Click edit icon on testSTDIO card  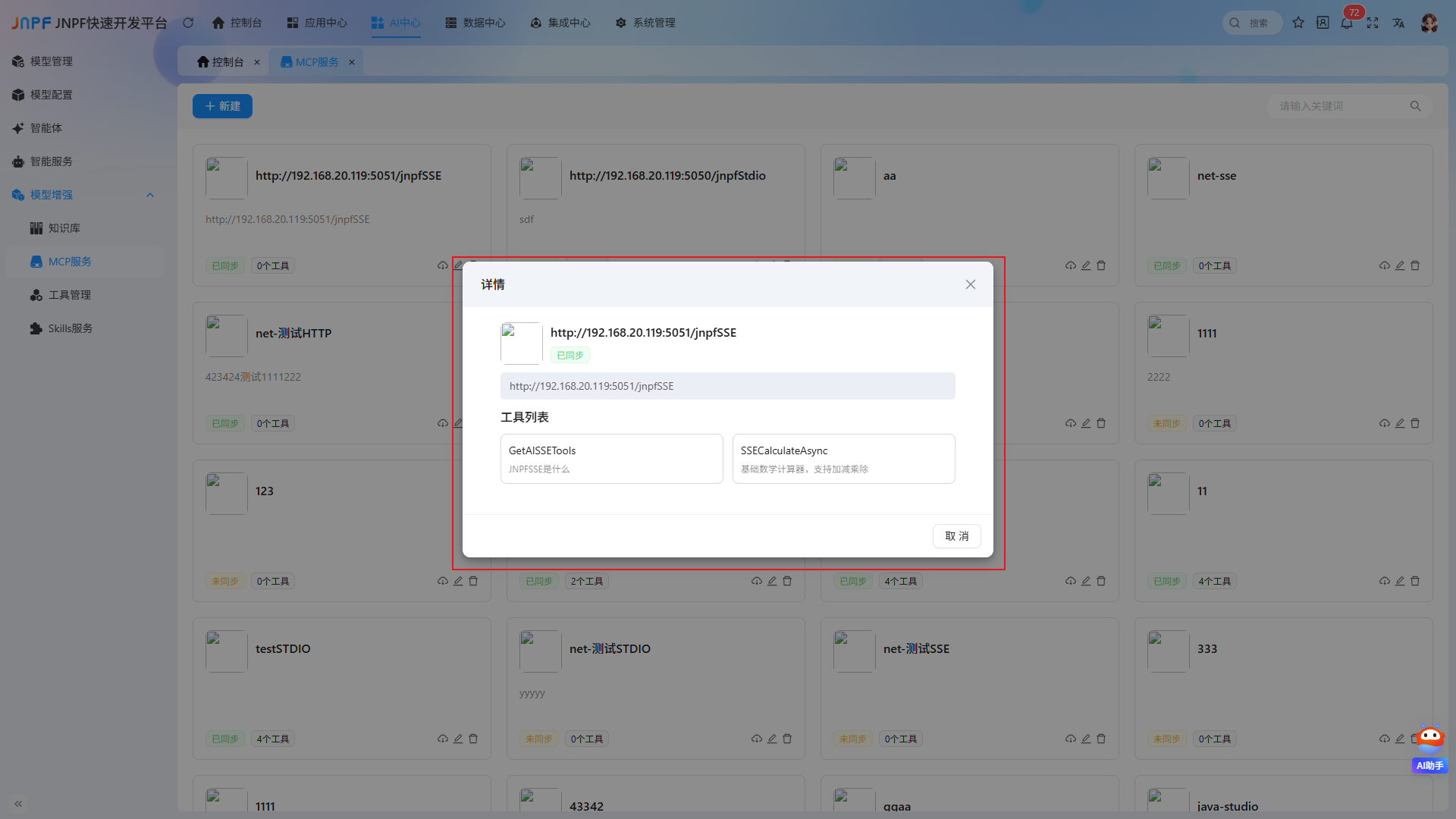point(458,739)
